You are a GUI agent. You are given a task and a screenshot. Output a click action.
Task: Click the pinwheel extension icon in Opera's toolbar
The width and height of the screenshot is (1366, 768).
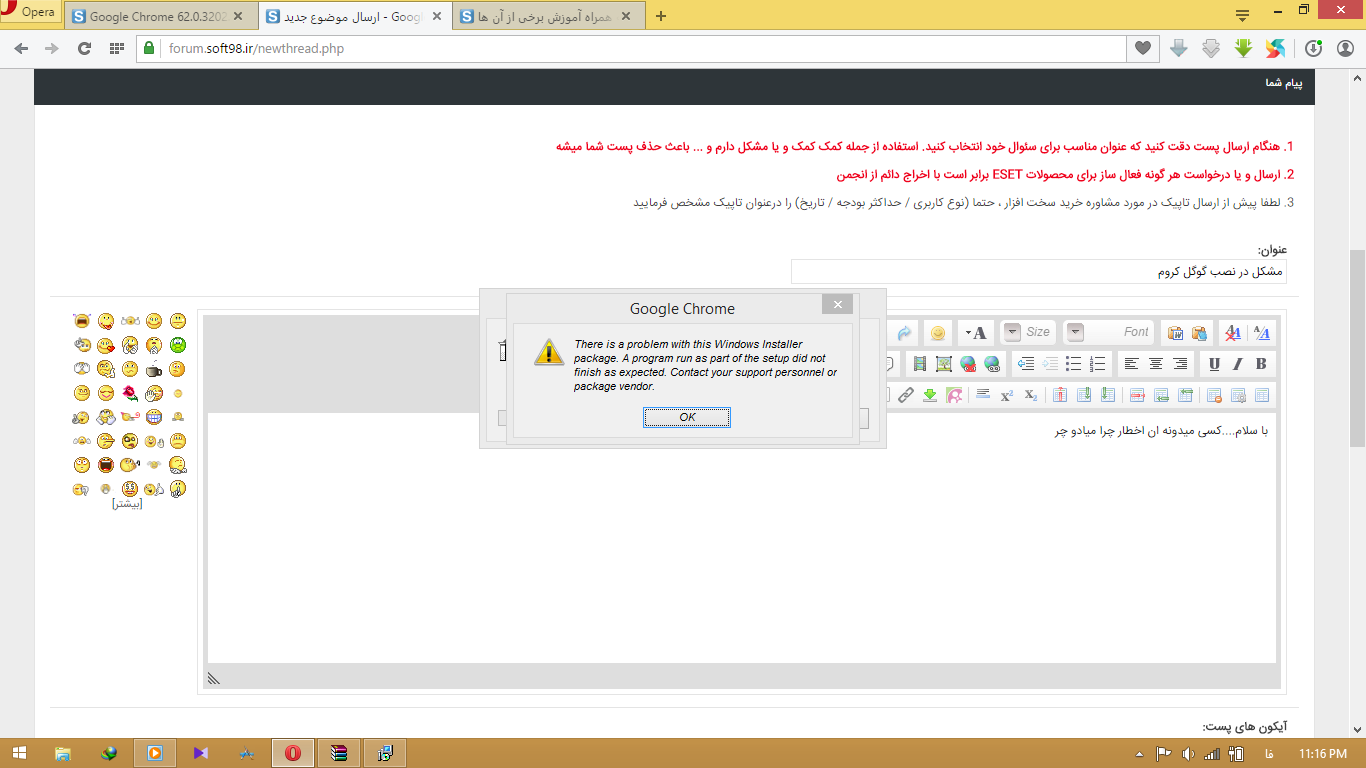tap(1274, 48)
